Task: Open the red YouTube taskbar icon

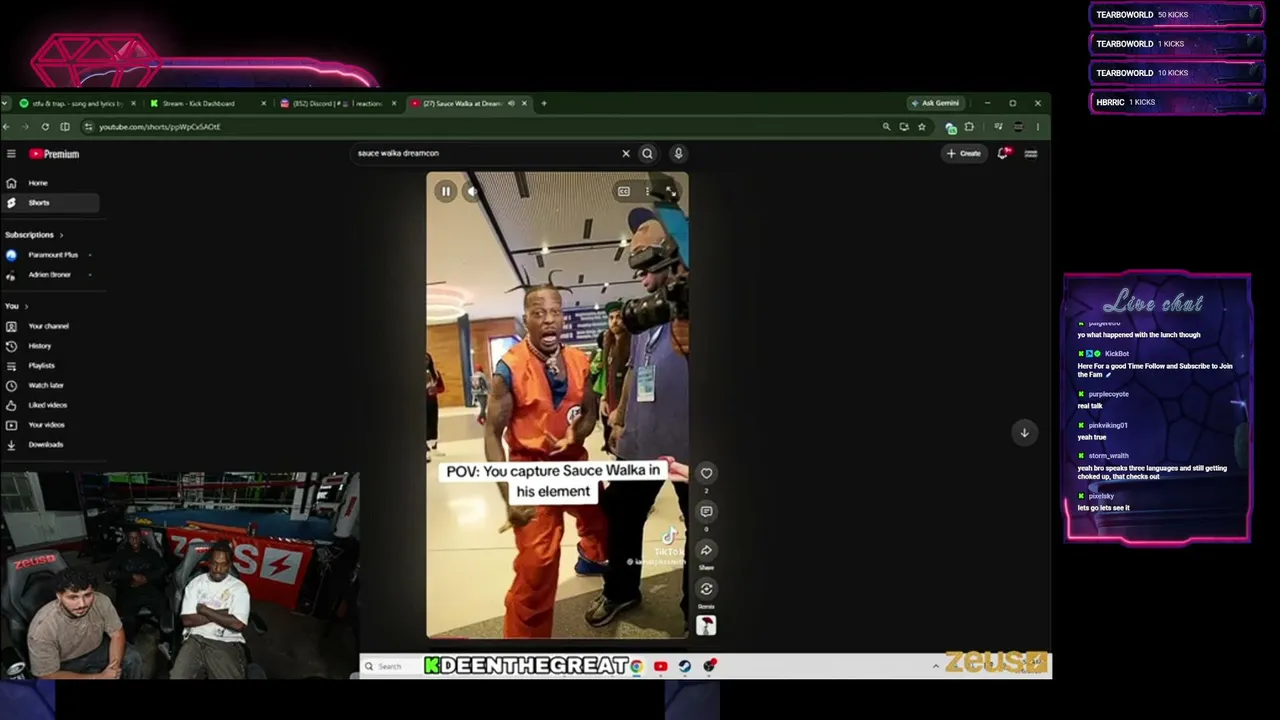Action: pyautogui.click(x=660, y=666)
